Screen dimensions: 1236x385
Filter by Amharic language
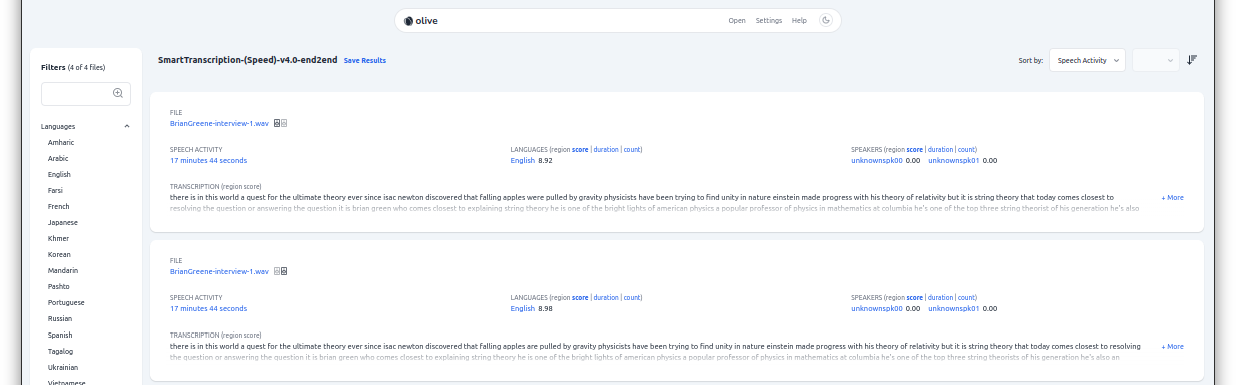pyautogui.click(x=61, y=142)
